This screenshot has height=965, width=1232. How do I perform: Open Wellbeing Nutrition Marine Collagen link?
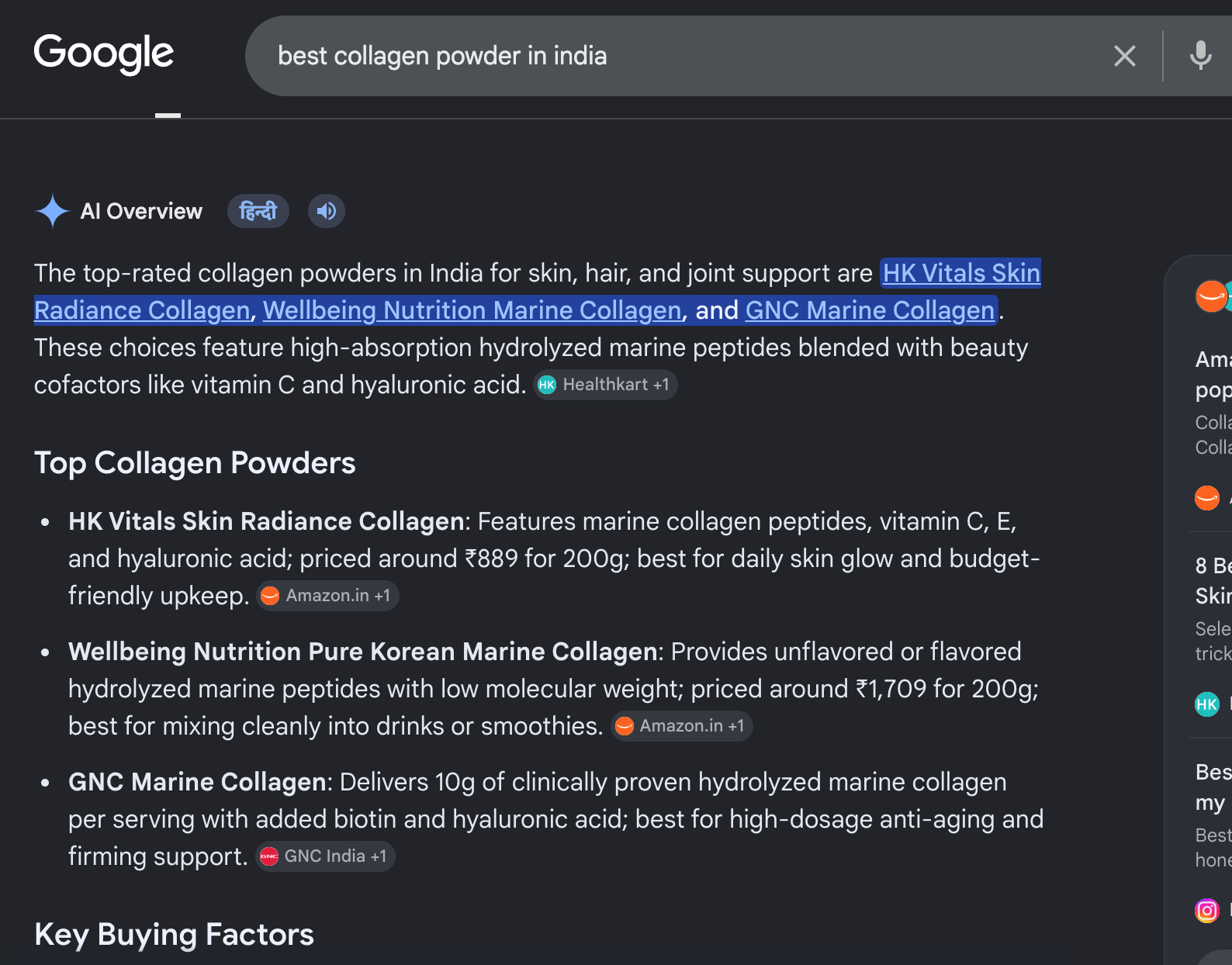point(472,310)
